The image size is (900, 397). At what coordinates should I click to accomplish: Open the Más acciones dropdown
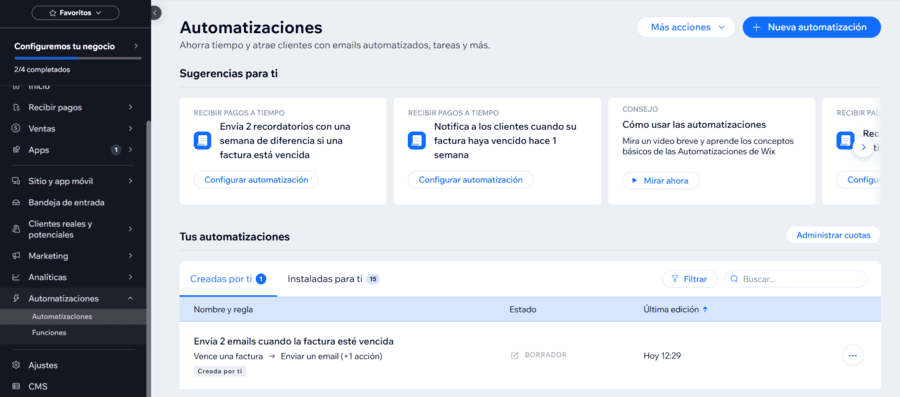686,27
